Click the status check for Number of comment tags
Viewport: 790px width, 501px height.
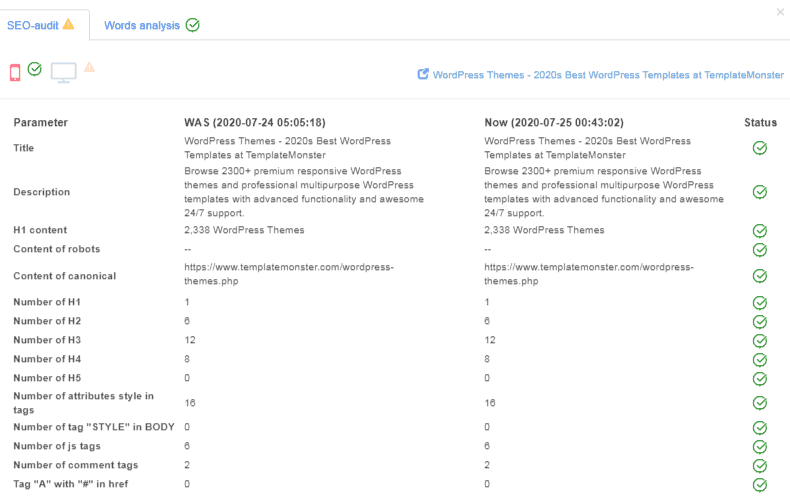[x=760, y=466]
